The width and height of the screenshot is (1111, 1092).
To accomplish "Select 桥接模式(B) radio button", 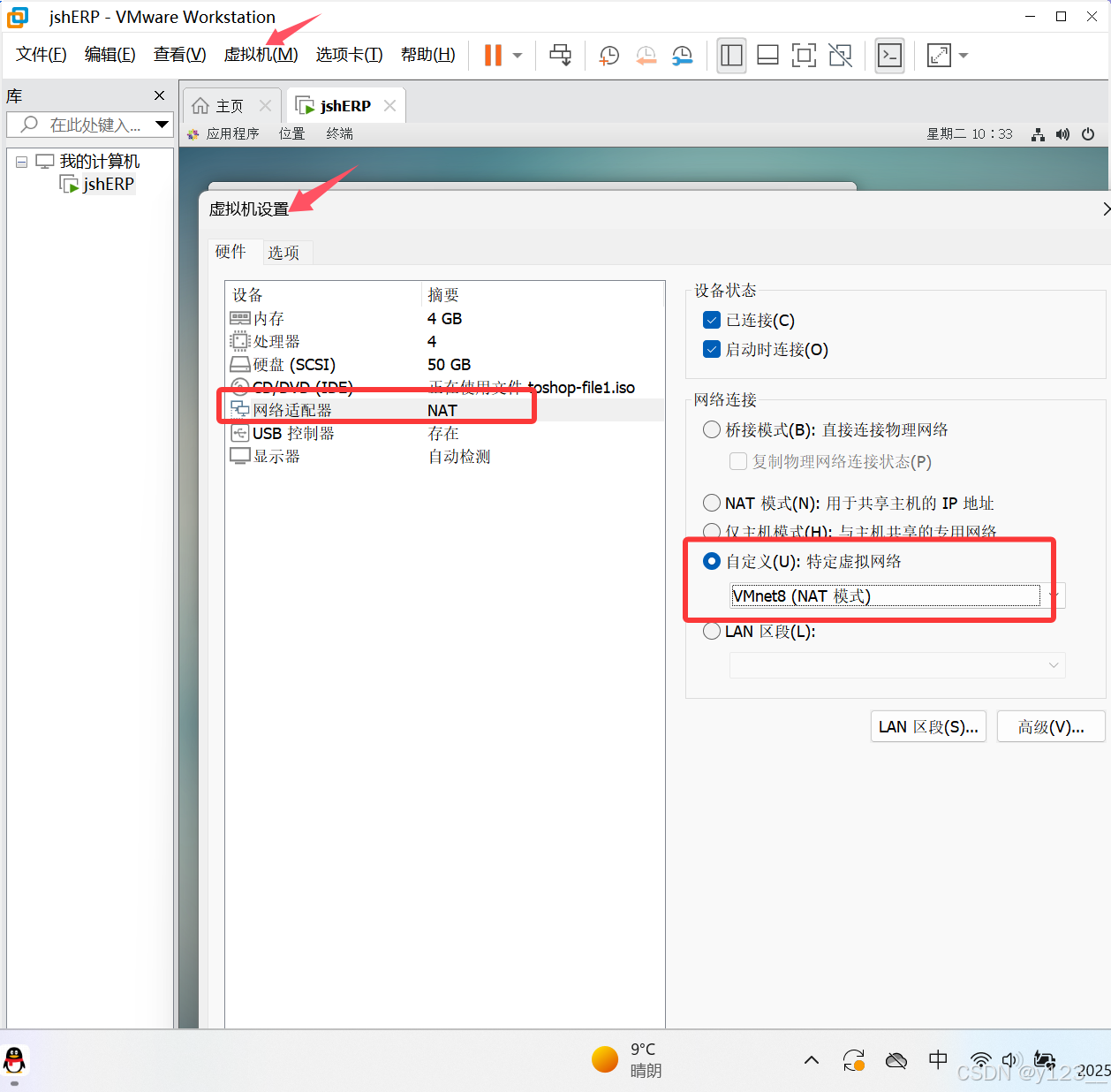I will [x=712, y=429].
